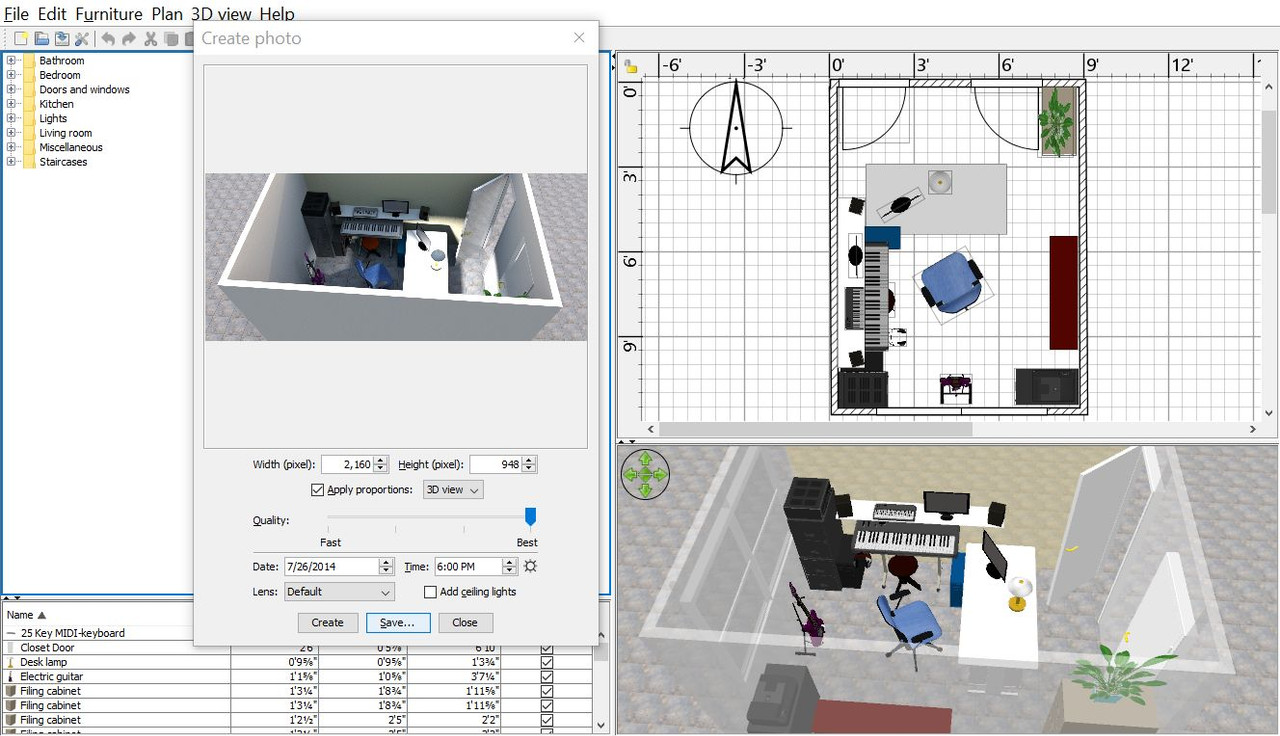Click the Save... button
The width and height of the screenshot is (1280, 736).
pos(397,622)
